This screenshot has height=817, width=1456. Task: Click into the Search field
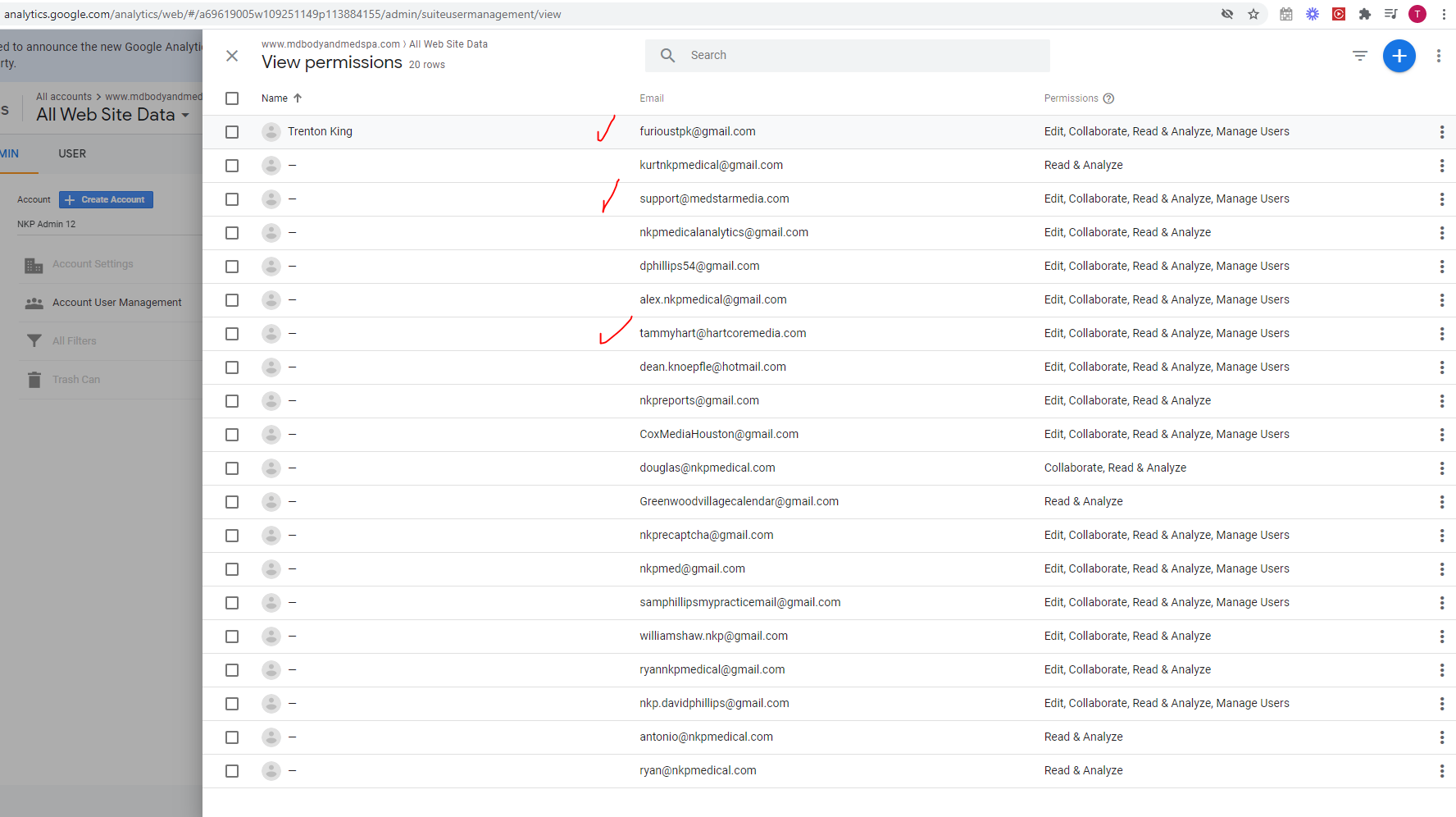847,56
